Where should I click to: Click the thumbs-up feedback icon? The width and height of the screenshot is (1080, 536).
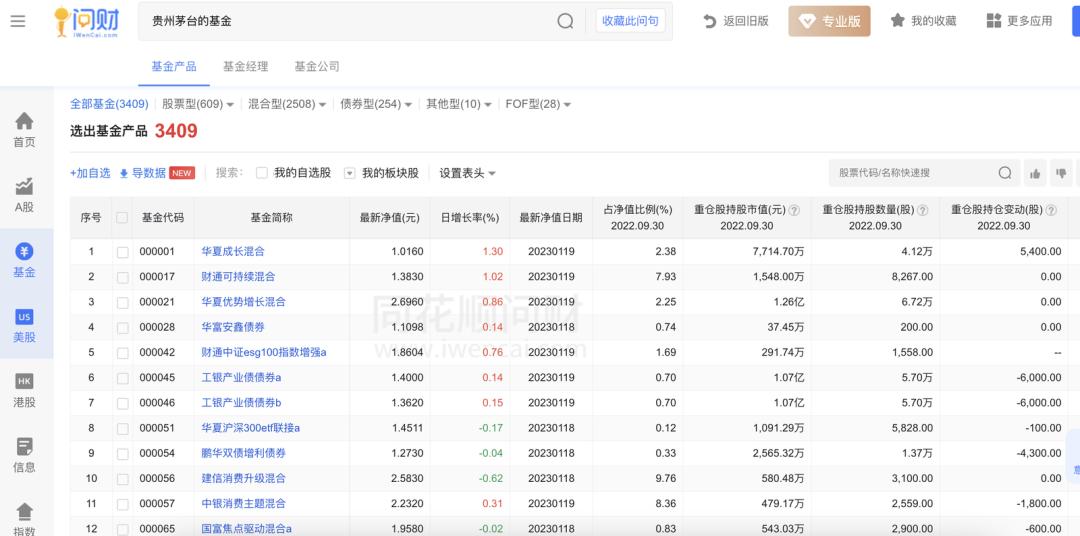[1035, 173]
